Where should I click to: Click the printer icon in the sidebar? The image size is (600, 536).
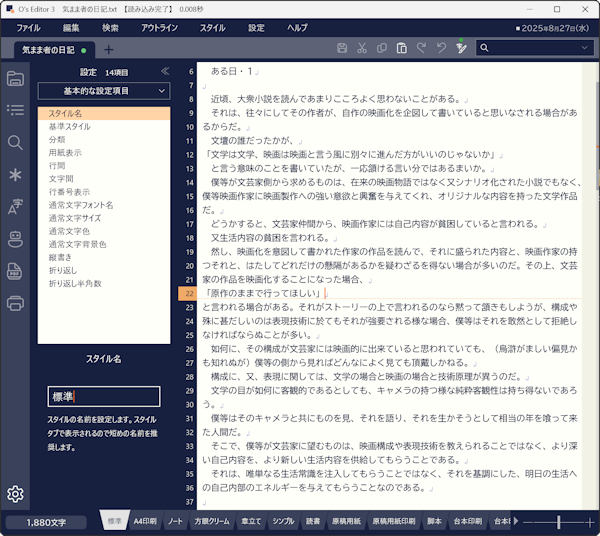click(x=15, y=303)
